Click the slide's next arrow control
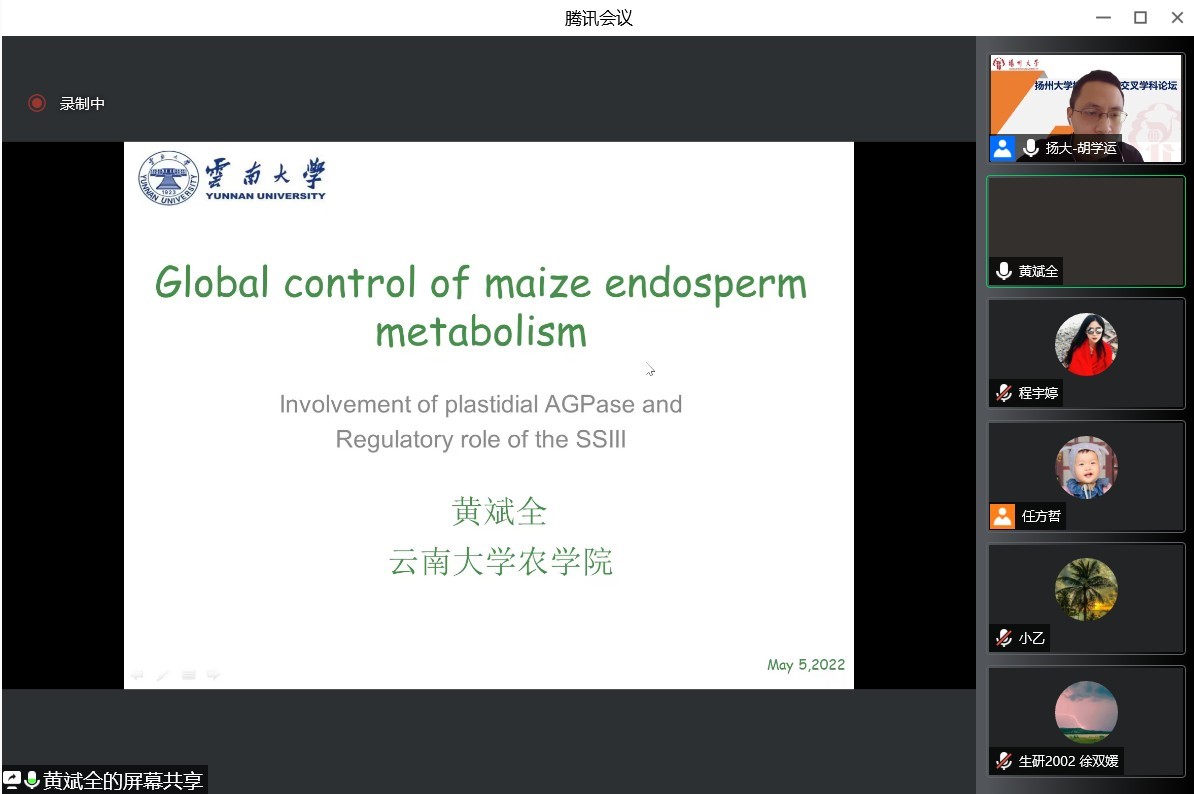The height and width of the screenshot is (794, 1194). click(213, 675)
